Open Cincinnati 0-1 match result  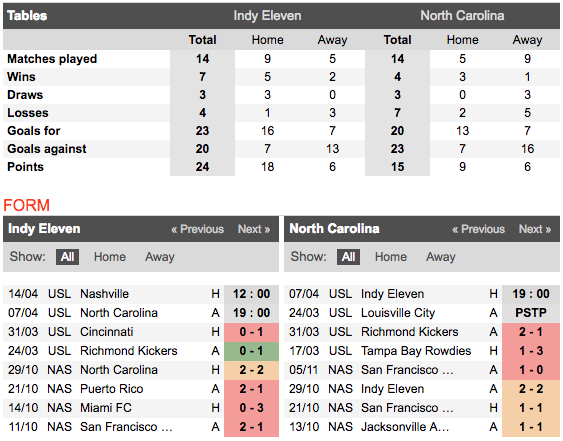[251, 332]
